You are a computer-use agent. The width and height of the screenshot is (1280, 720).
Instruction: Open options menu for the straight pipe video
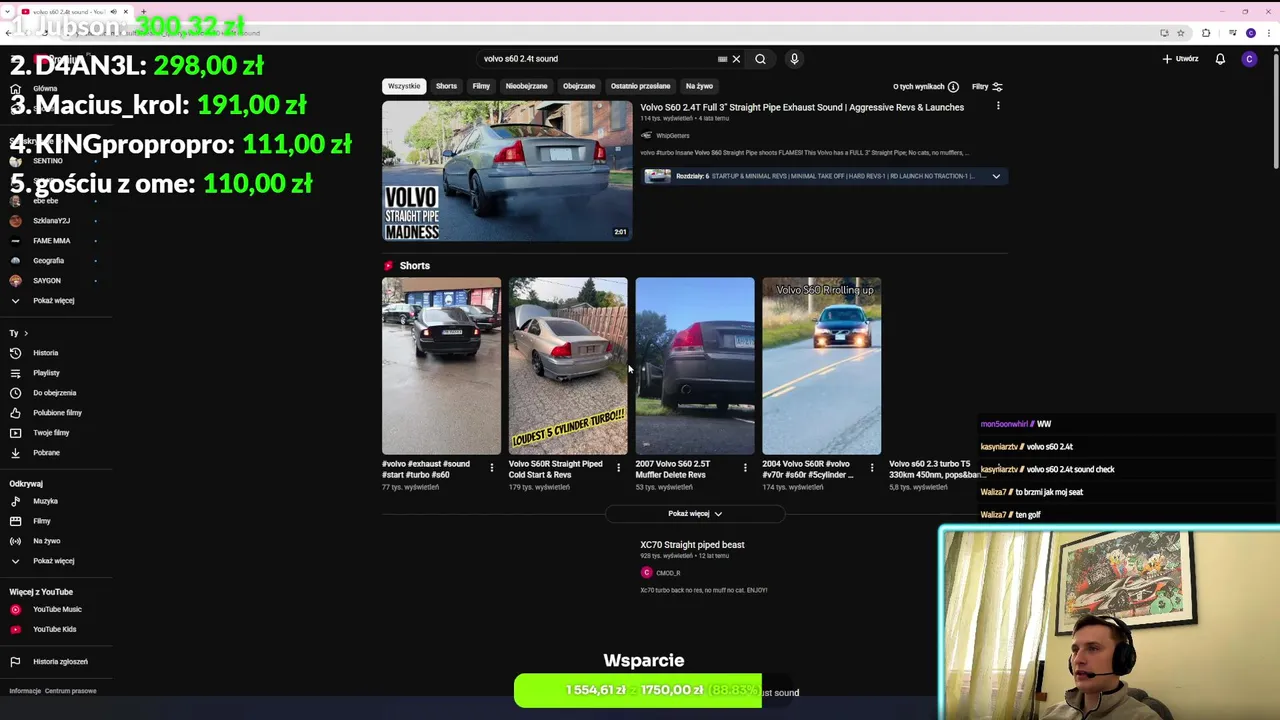[997, 106]
